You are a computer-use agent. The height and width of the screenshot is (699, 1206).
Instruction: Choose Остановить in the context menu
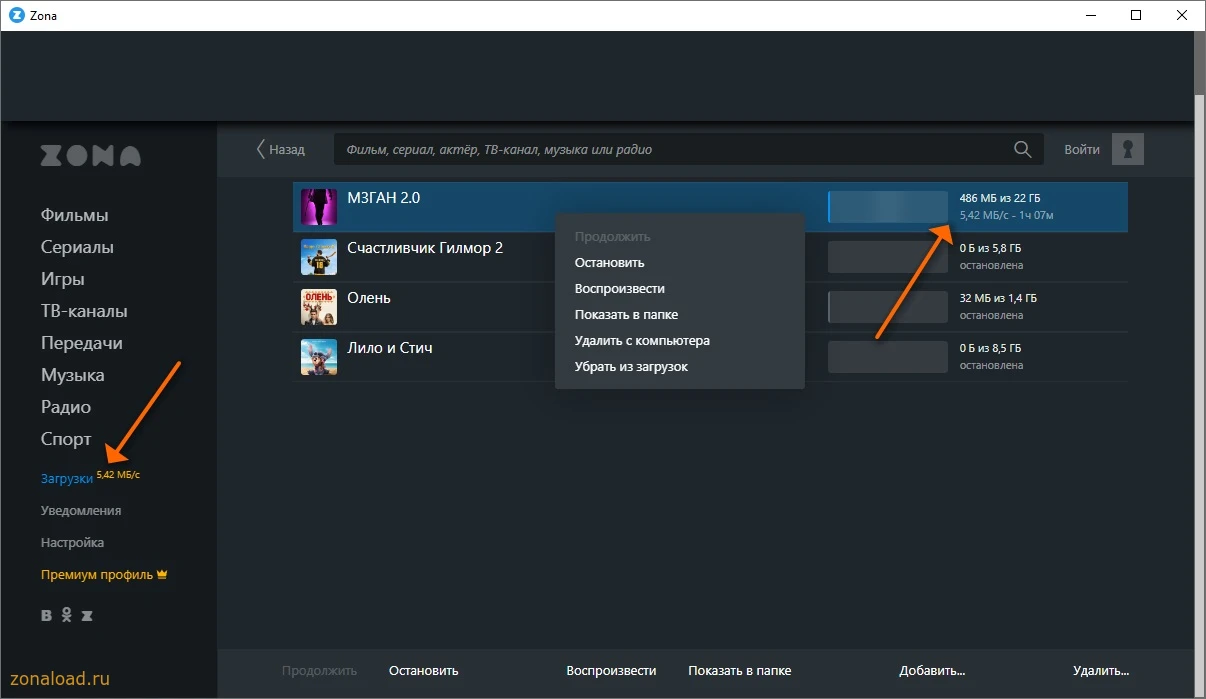click(609, 263)
